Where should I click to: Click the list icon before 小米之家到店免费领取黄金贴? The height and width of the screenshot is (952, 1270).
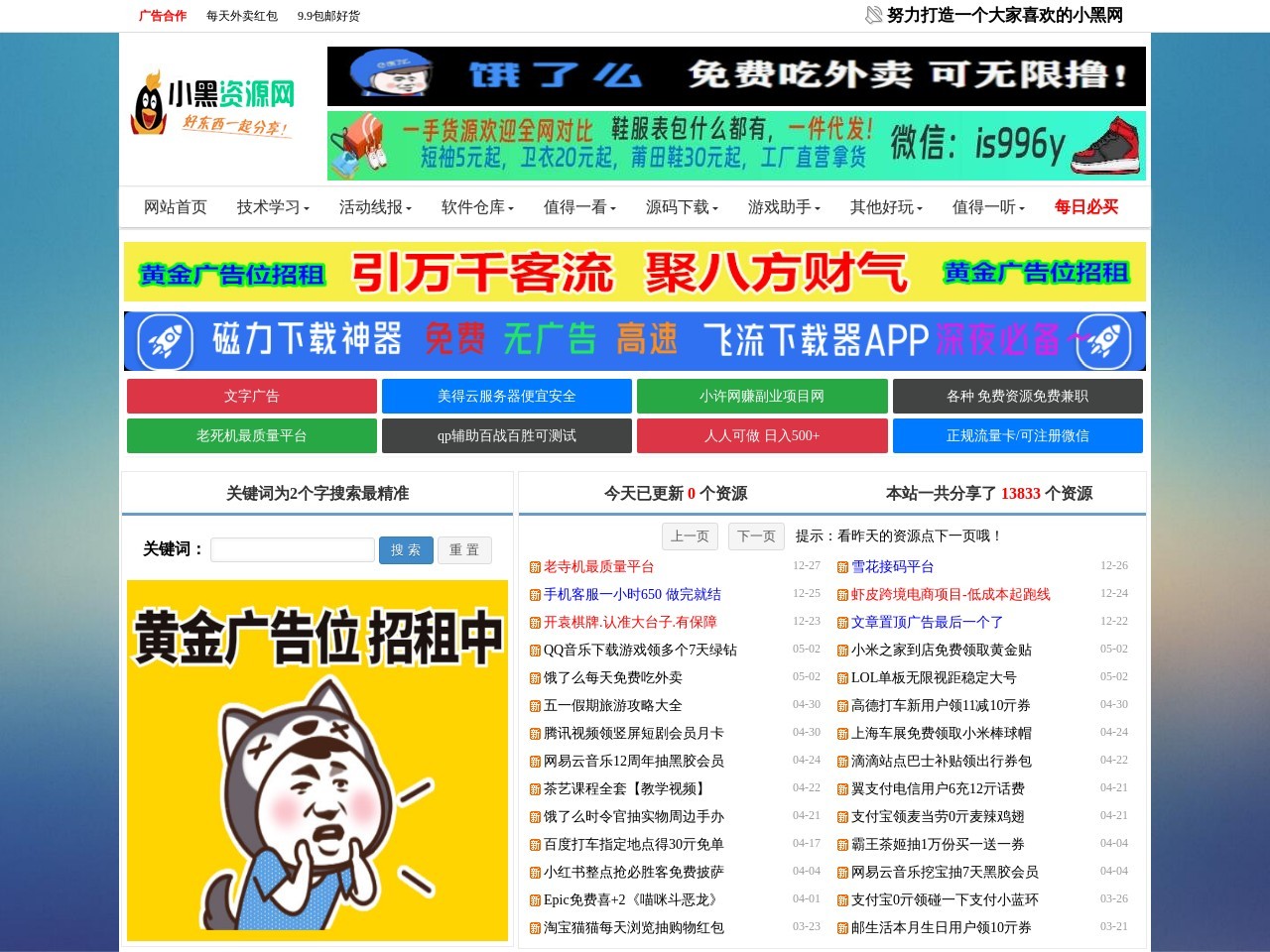click(842, 651)
